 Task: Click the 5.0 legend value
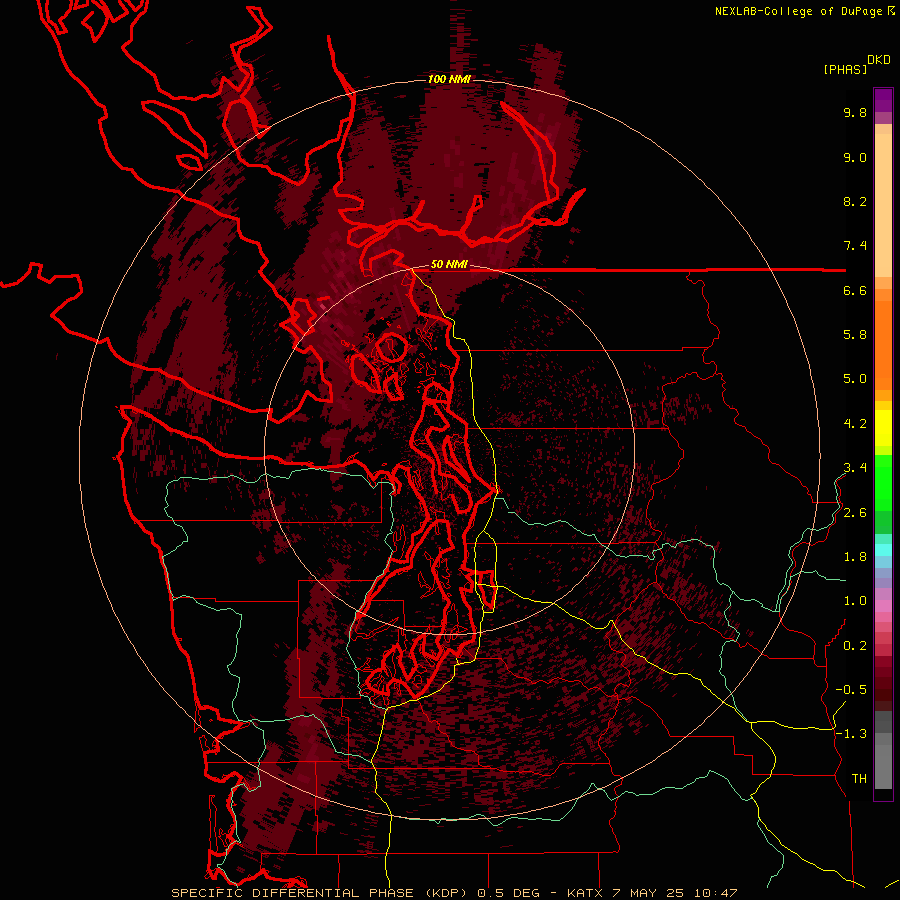(x=855, y=379)
